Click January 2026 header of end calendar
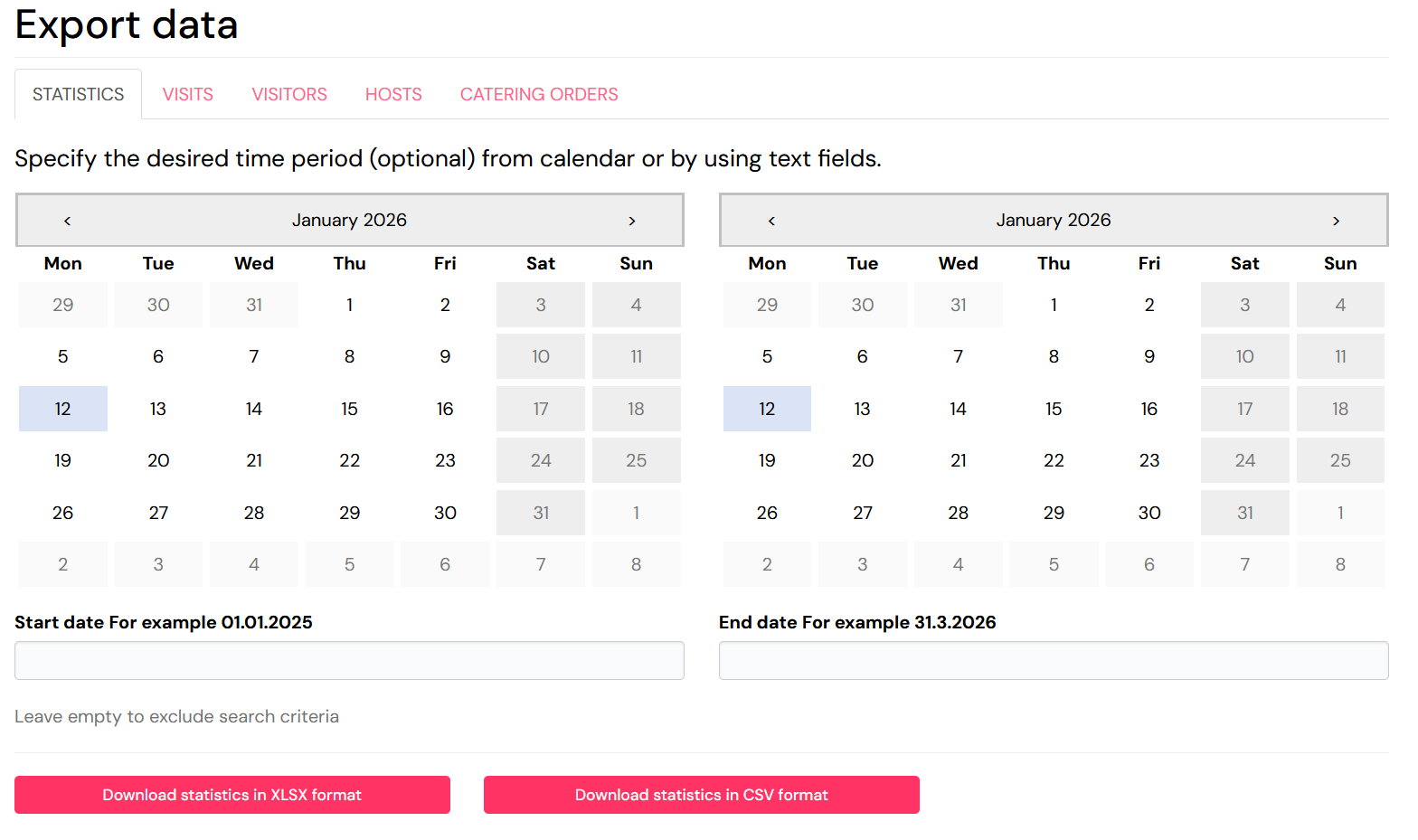 click(1054, 221)
